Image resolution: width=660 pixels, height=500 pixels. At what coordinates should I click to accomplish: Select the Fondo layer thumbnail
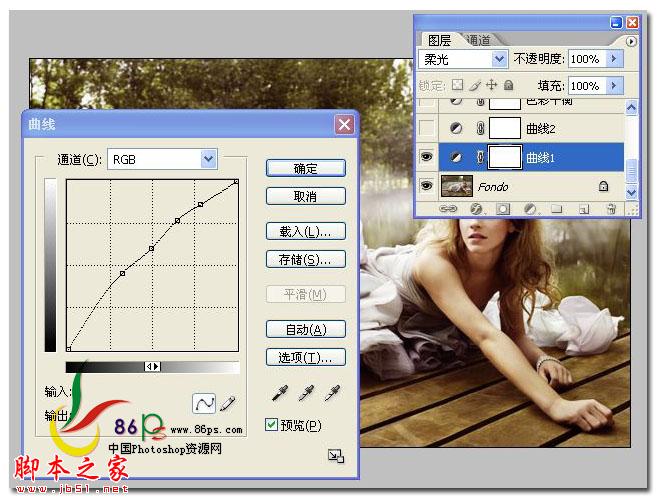pyautogui.click(x=457, y=186)
